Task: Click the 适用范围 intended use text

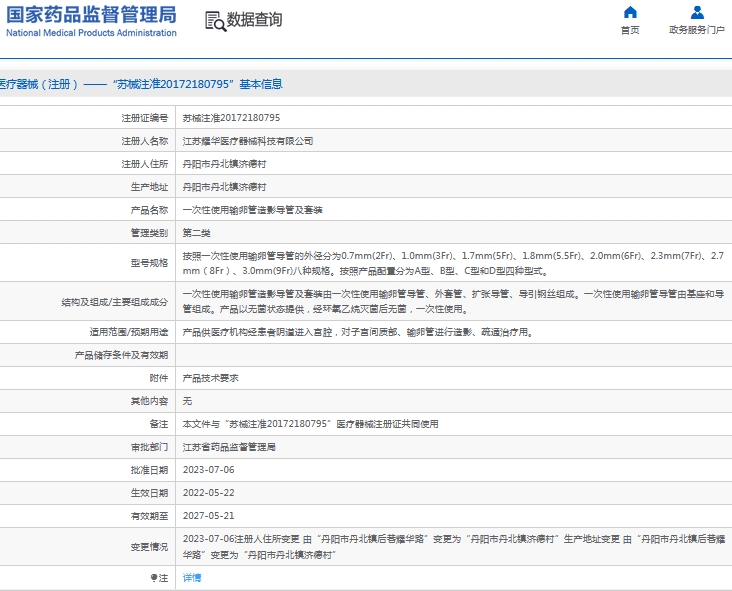Action: pyautogui.click(x=358, y=332)
